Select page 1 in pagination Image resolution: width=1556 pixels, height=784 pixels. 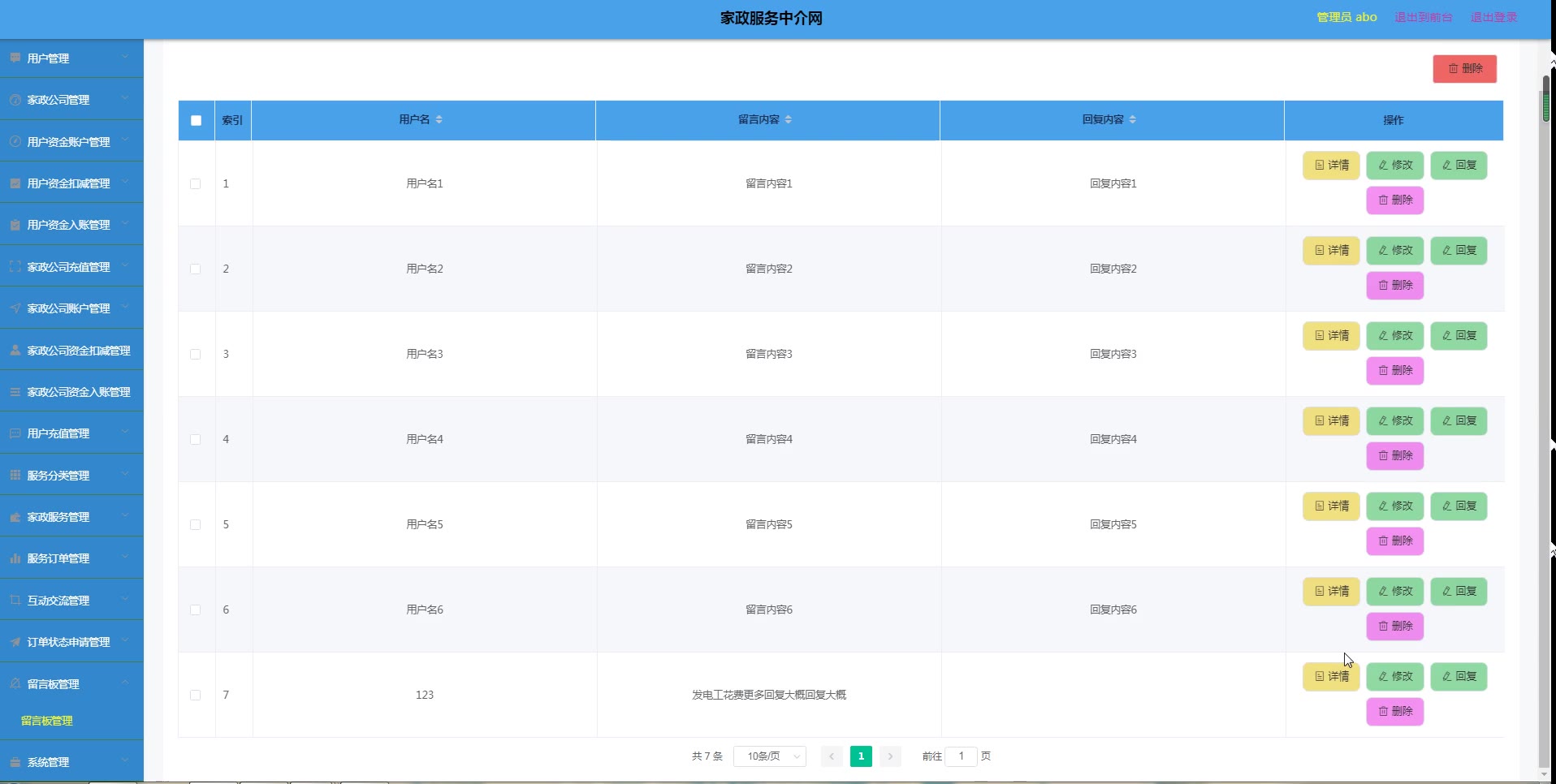pyautogui.click(x=861, y=756)
